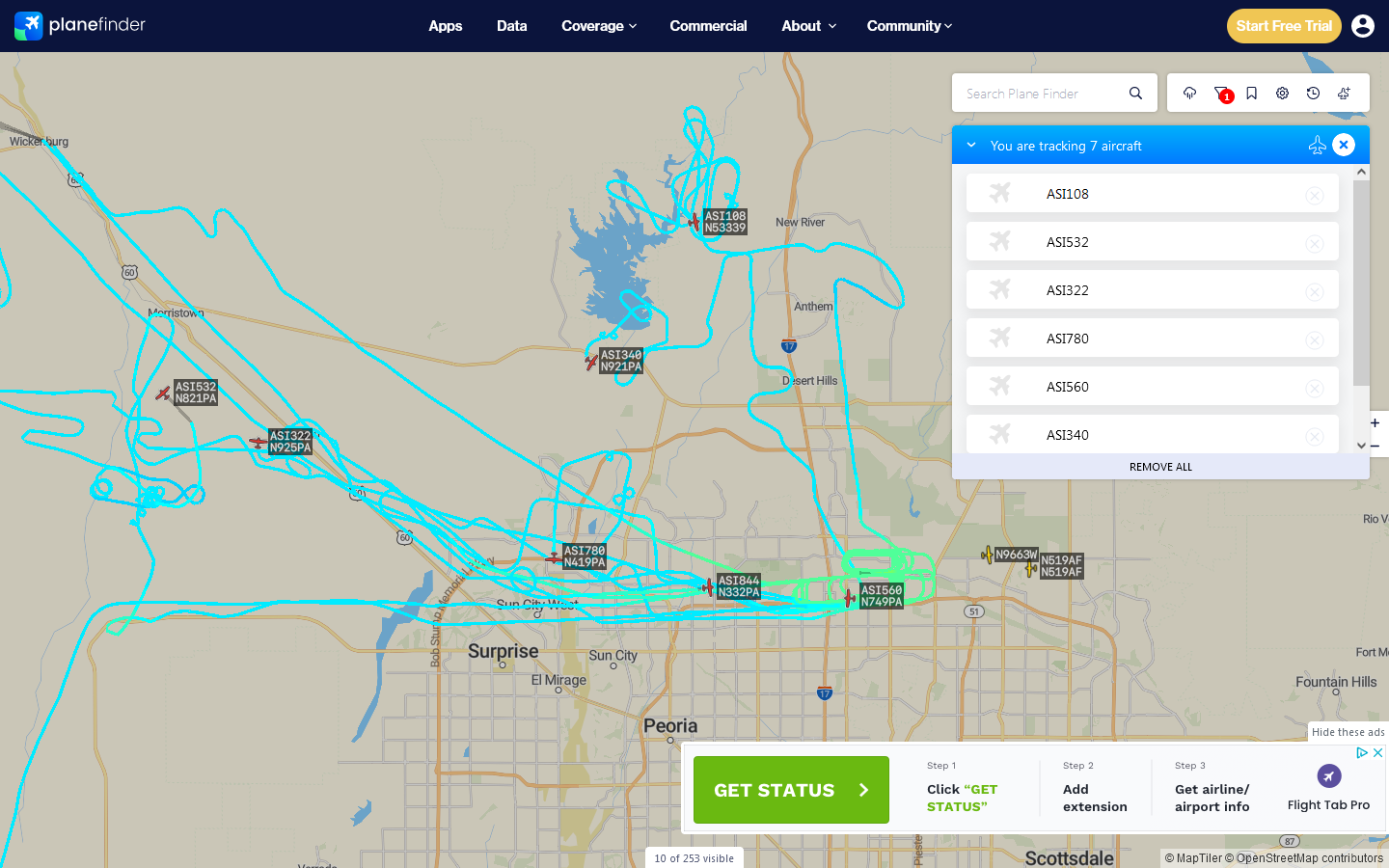Select ASI108 row in tracked list
This screenshot has height=868, width=1389.
click(1153, 193)
